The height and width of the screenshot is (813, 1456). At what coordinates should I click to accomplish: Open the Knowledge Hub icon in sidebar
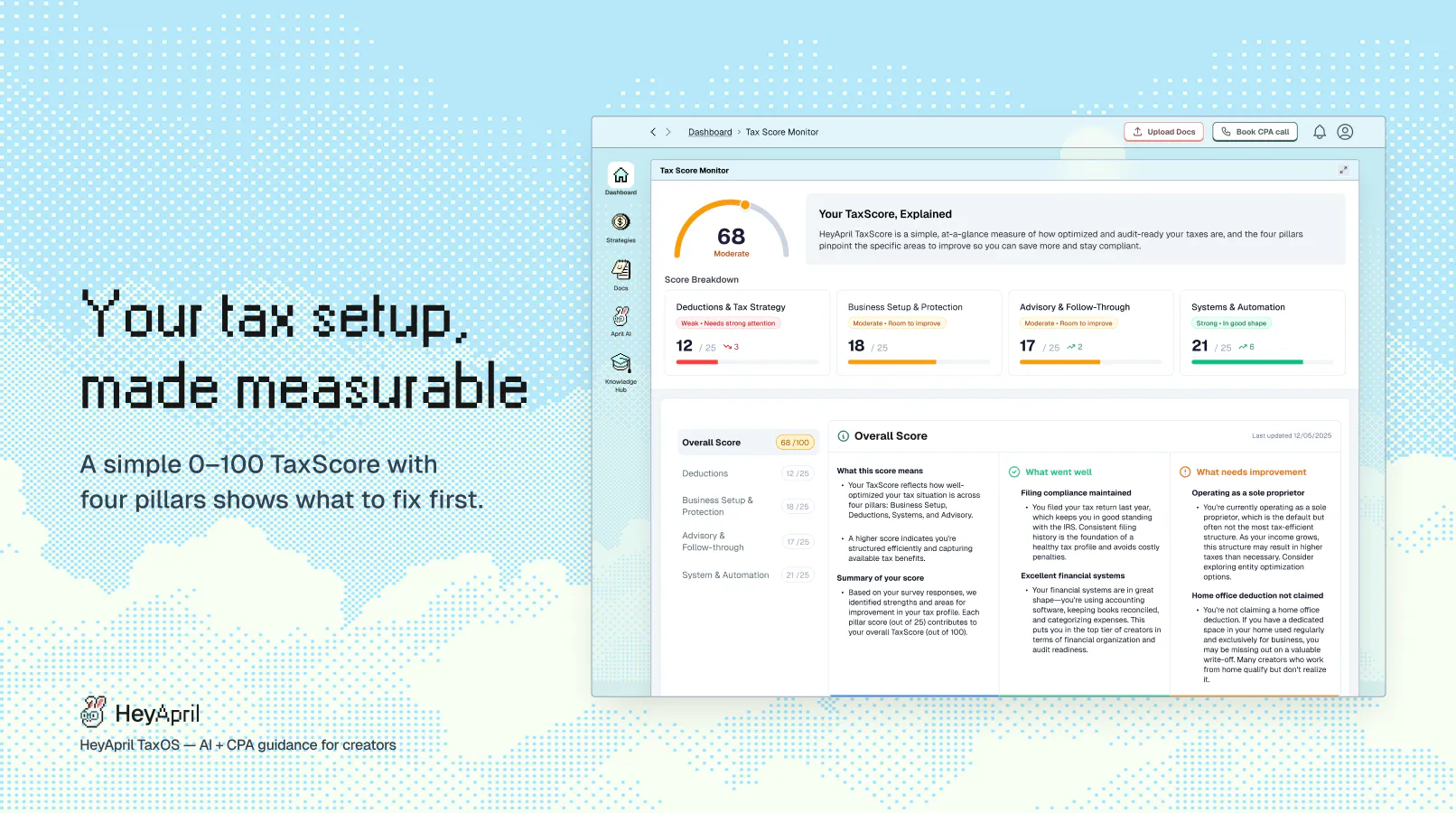pos(621,363)
